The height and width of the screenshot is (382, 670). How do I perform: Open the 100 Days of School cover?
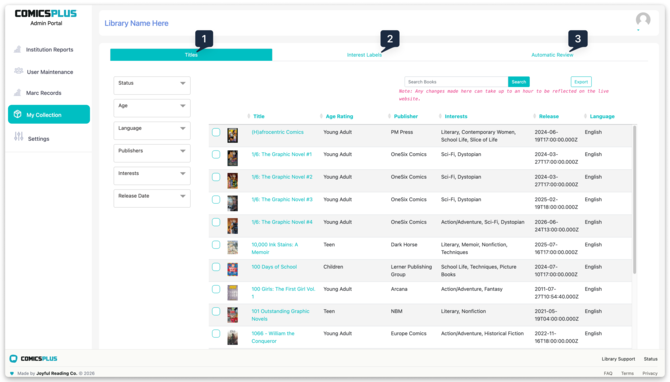pos(232,270)
